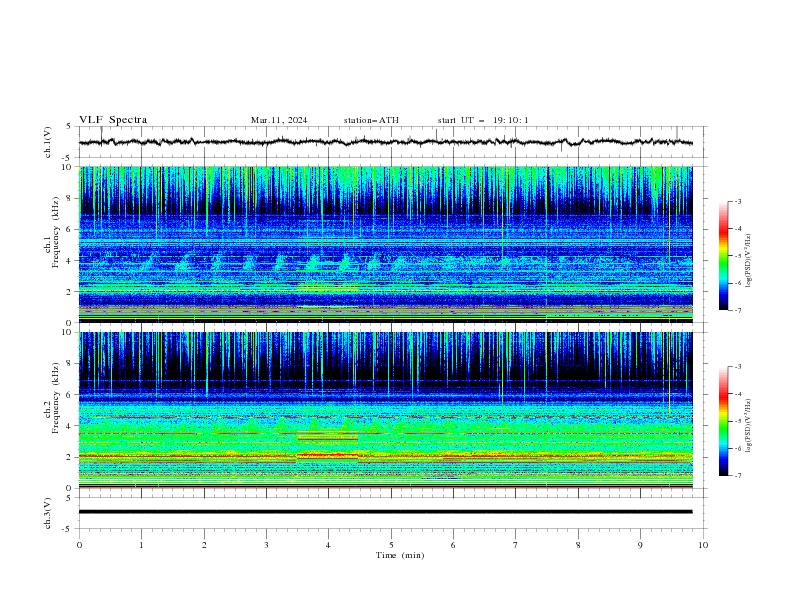Click time-axis tick label '8'
The image size is (792, 612).
[x=578, y=545]
